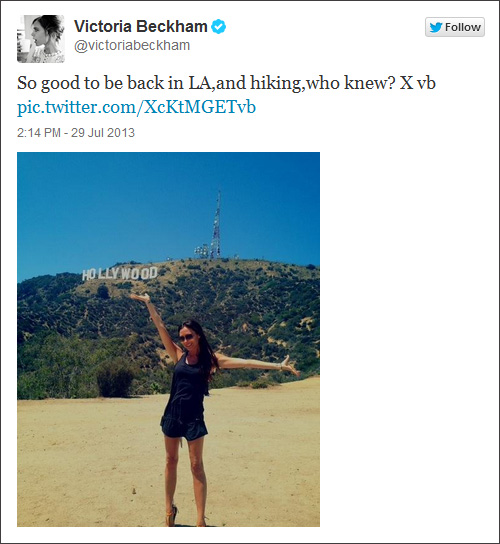Click the tweet text starting "So good to be back"
The width and height of the screenshot is (500, 544).
(226, 83)
